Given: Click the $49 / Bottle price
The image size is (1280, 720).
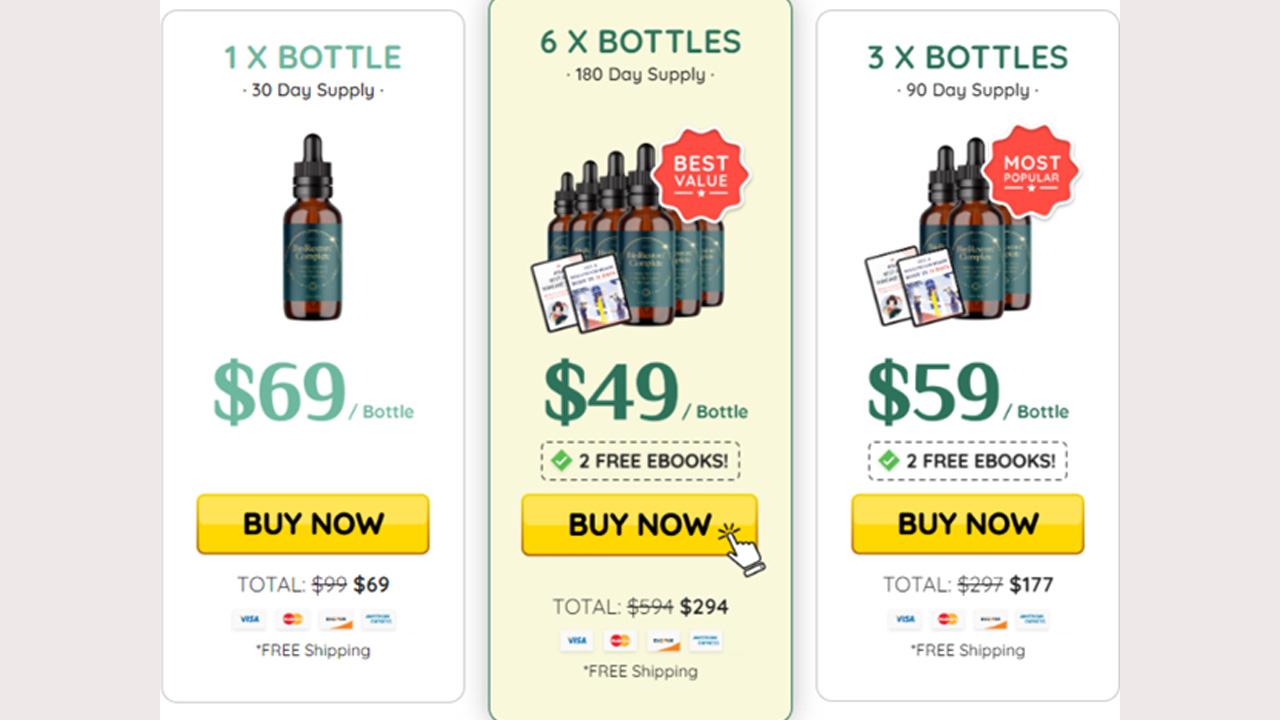Looking at the screenshot, I should [x=646, y=393].
